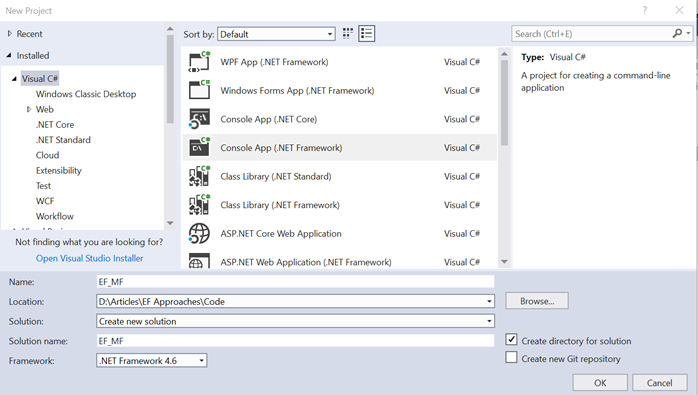Collapse the Visual C# tree node
Screen dimensions: 698x395
click(14, 79)
